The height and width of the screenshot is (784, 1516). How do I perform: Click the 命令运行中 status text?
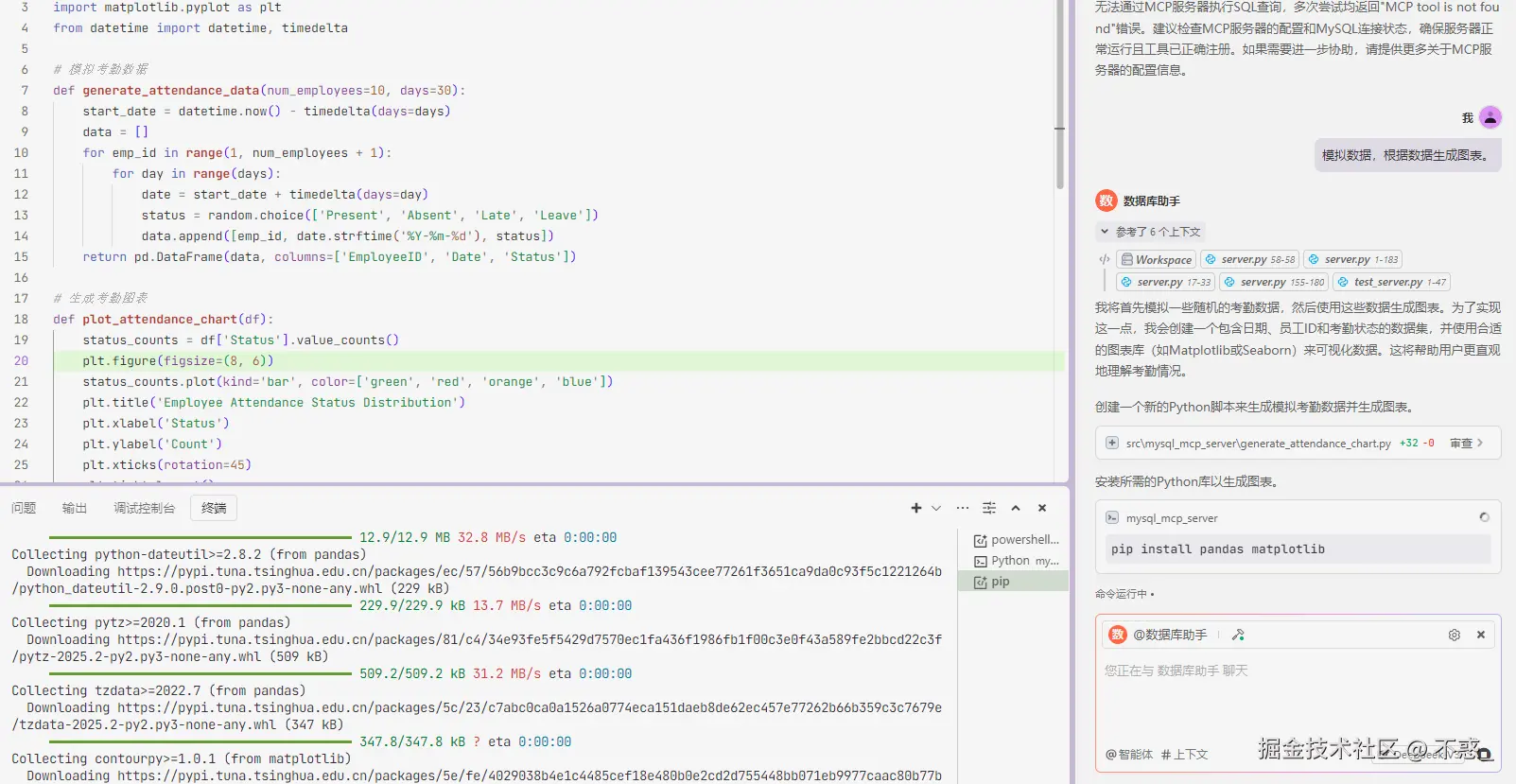click(1121, 594)
